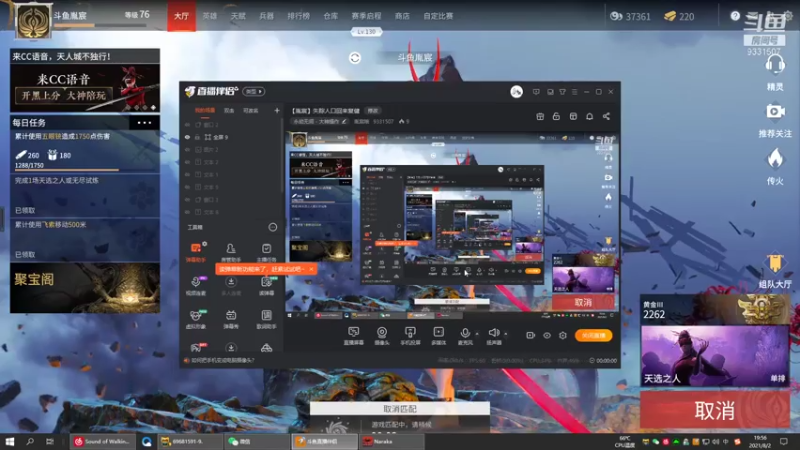
Task: Click the notification bell icon in stream header
Action: tap(589, 116)
